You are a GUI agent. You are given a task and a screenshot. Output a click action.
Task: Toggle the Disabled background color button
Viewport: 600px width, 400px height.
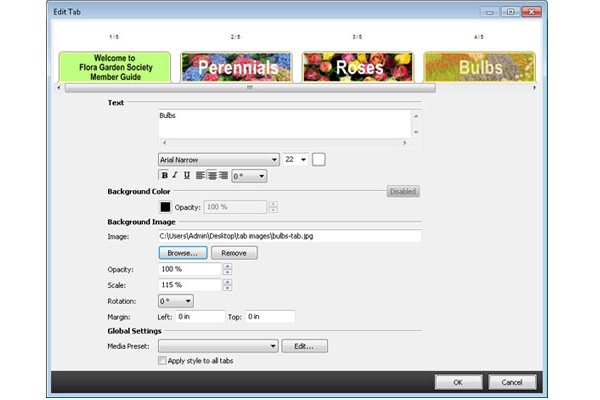coord(403,191)
